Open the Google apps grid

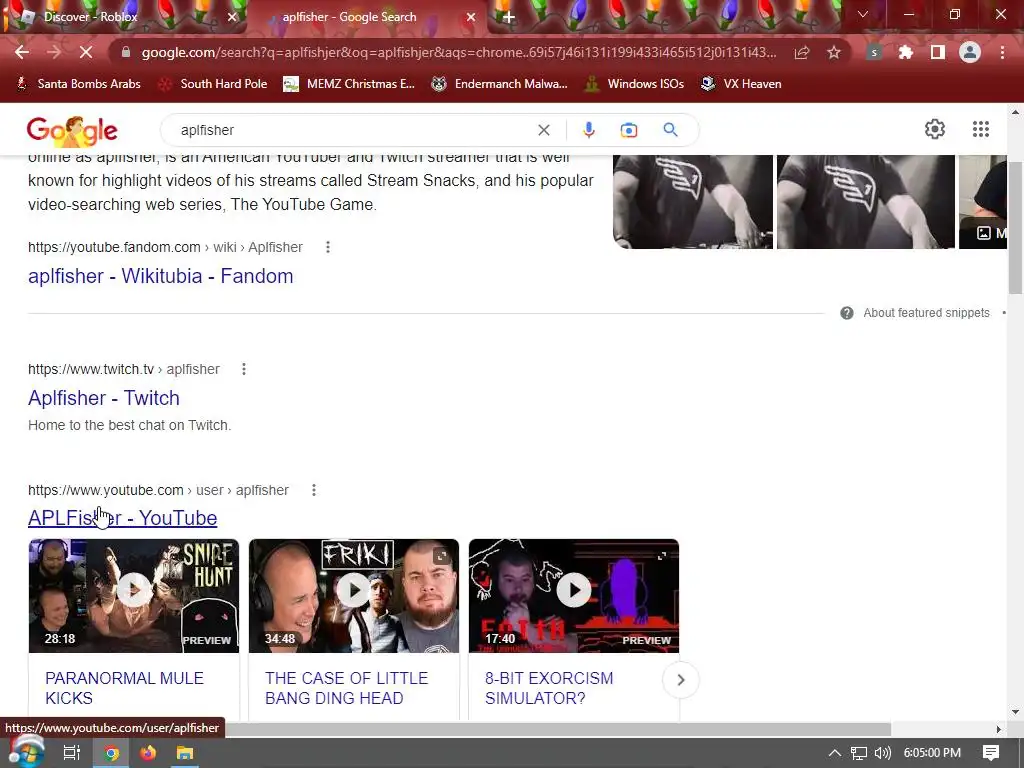pyautogui.click(x=980, y=129)
